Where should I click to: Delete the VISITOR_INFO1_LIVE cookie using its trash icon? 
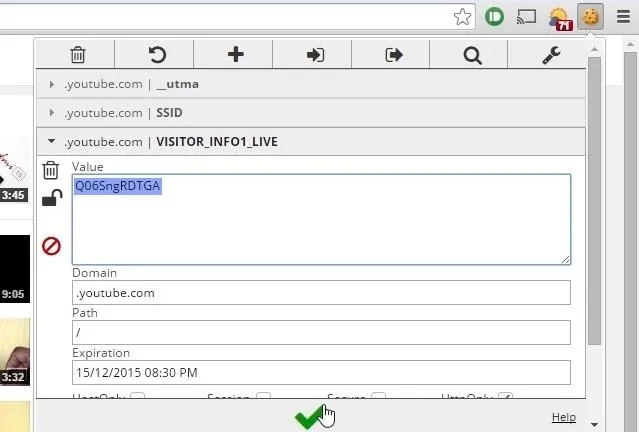(x=51, y=170)
